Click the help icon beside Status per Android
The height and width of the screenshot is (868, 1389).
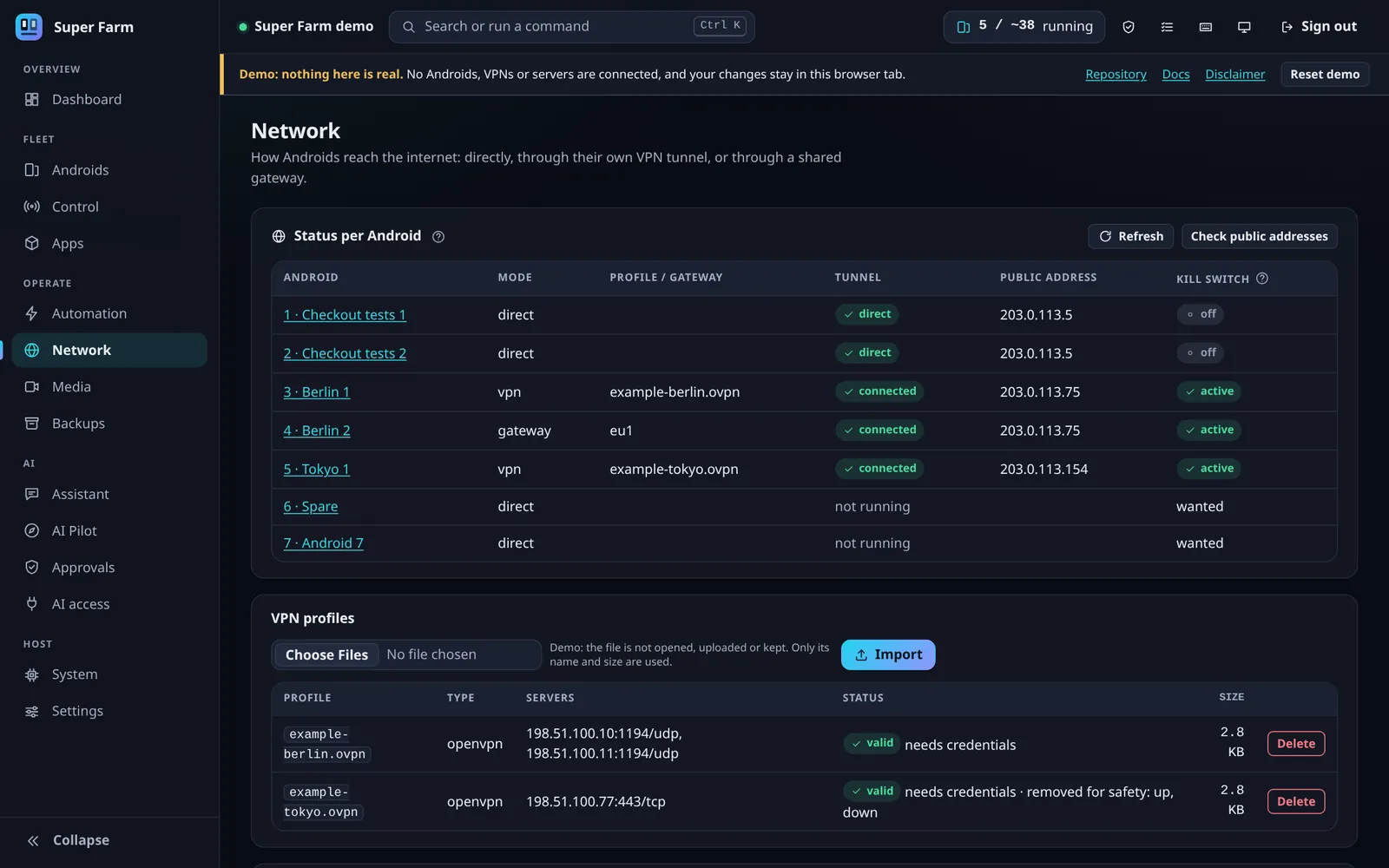click(x=438, y=237)
